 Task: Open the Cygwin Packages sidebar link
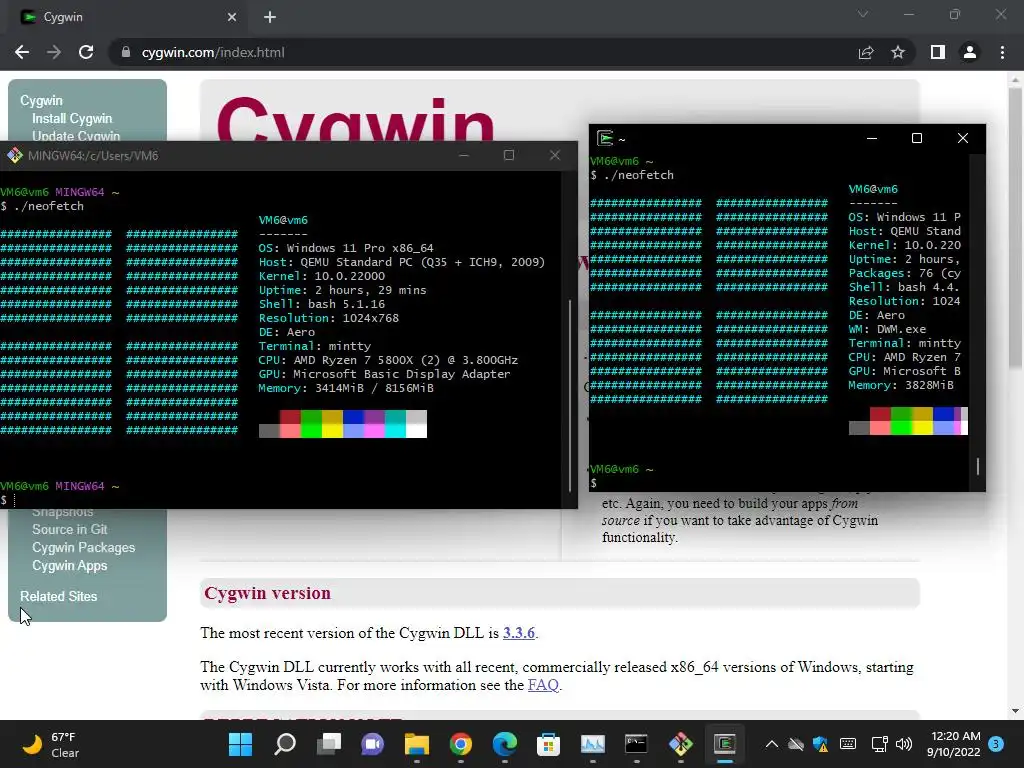[84, 547]
